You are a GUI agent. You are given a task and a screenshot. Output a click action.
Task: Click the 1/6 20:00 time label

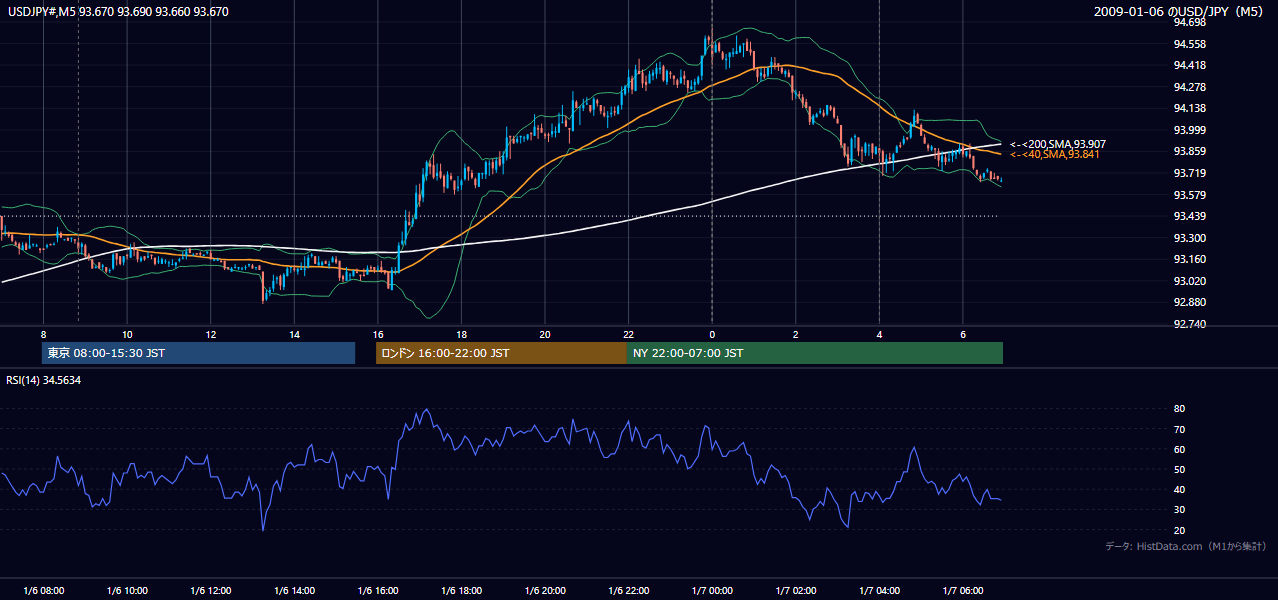click(545, 591)
